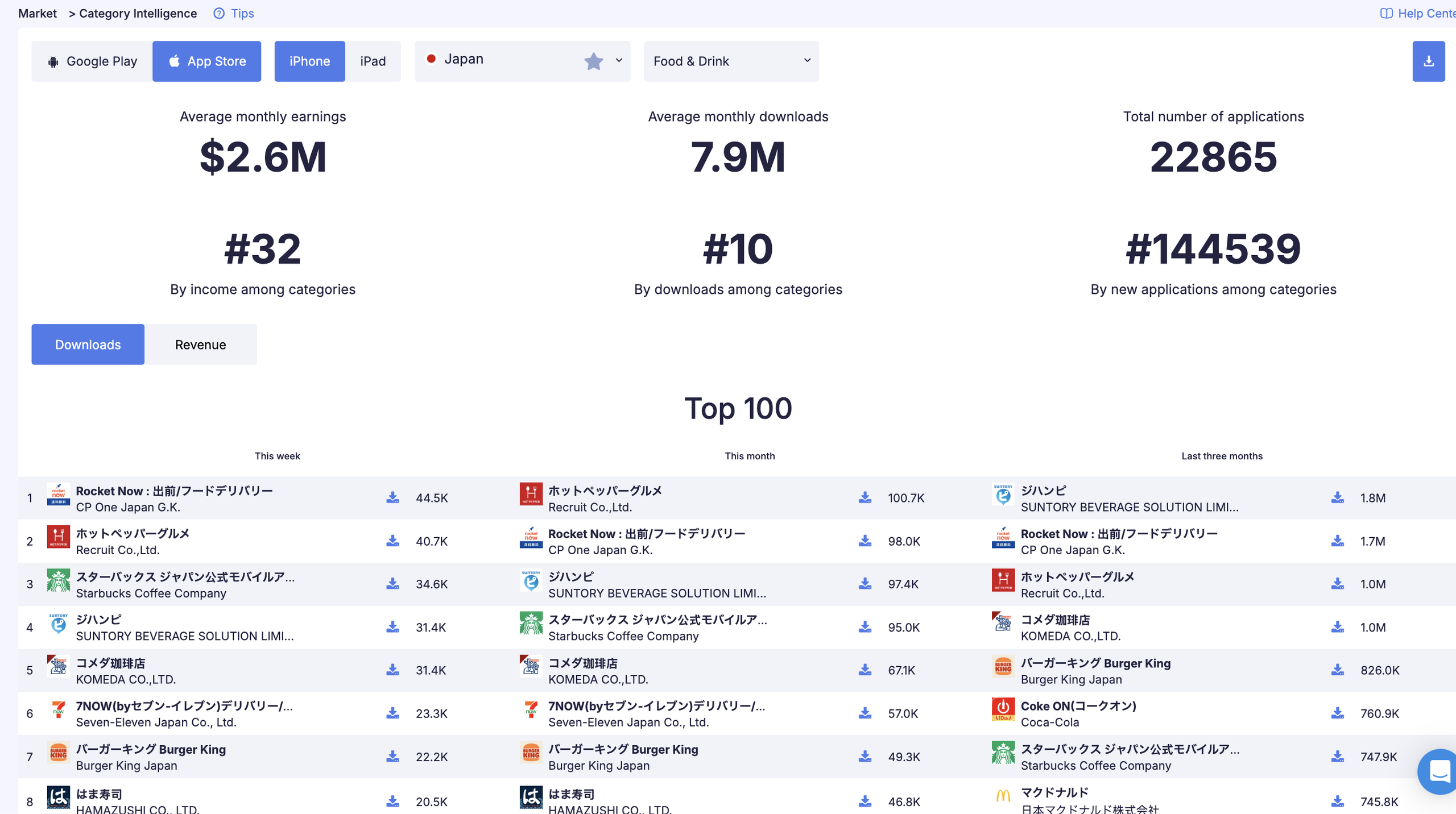Go to Market breadcrumb

tap(38, 13)
